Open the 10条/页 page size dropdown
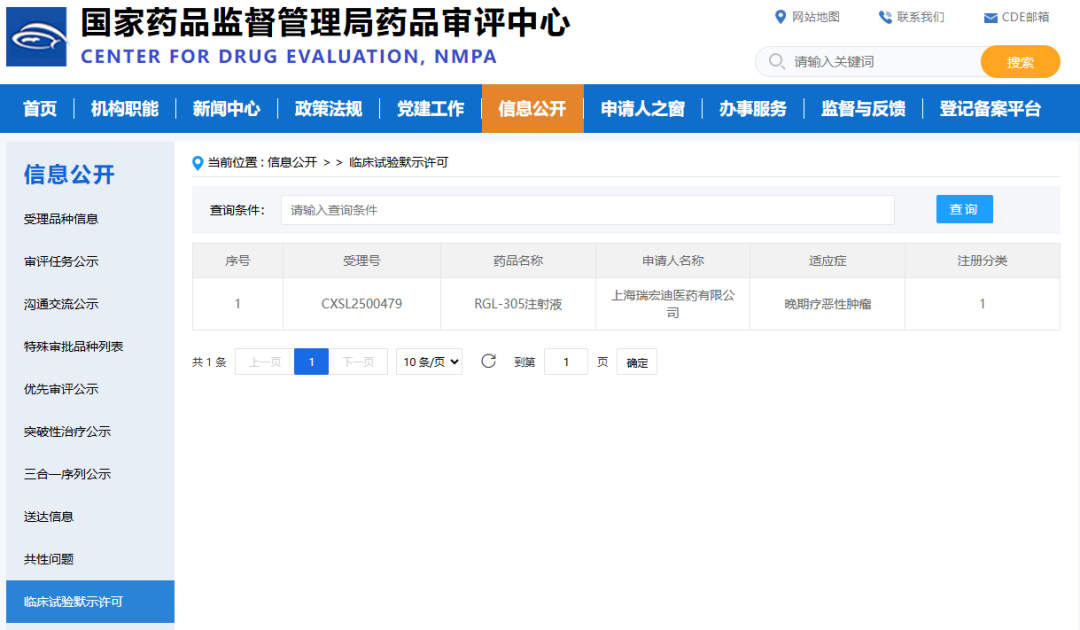Viewport: 1080px width, 630px height. pyautogui.click(x=428, y=361)
